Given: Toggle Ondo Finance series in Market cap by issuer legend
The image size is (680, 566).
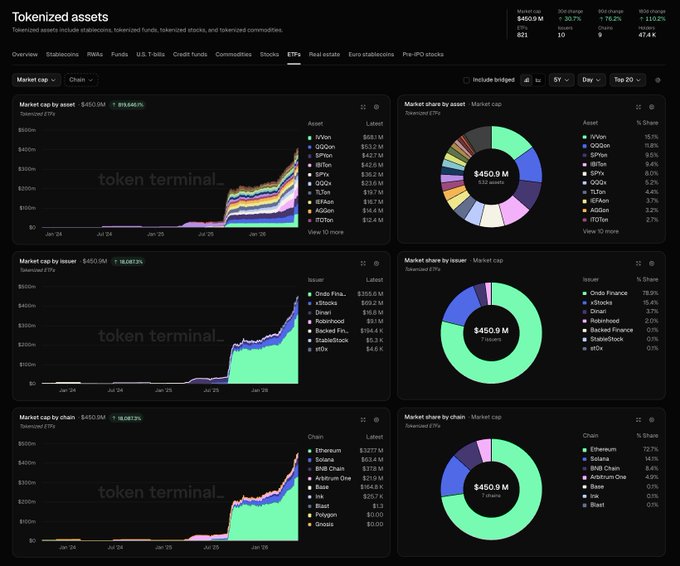Looking at the screenshot, I should point(345,294).
